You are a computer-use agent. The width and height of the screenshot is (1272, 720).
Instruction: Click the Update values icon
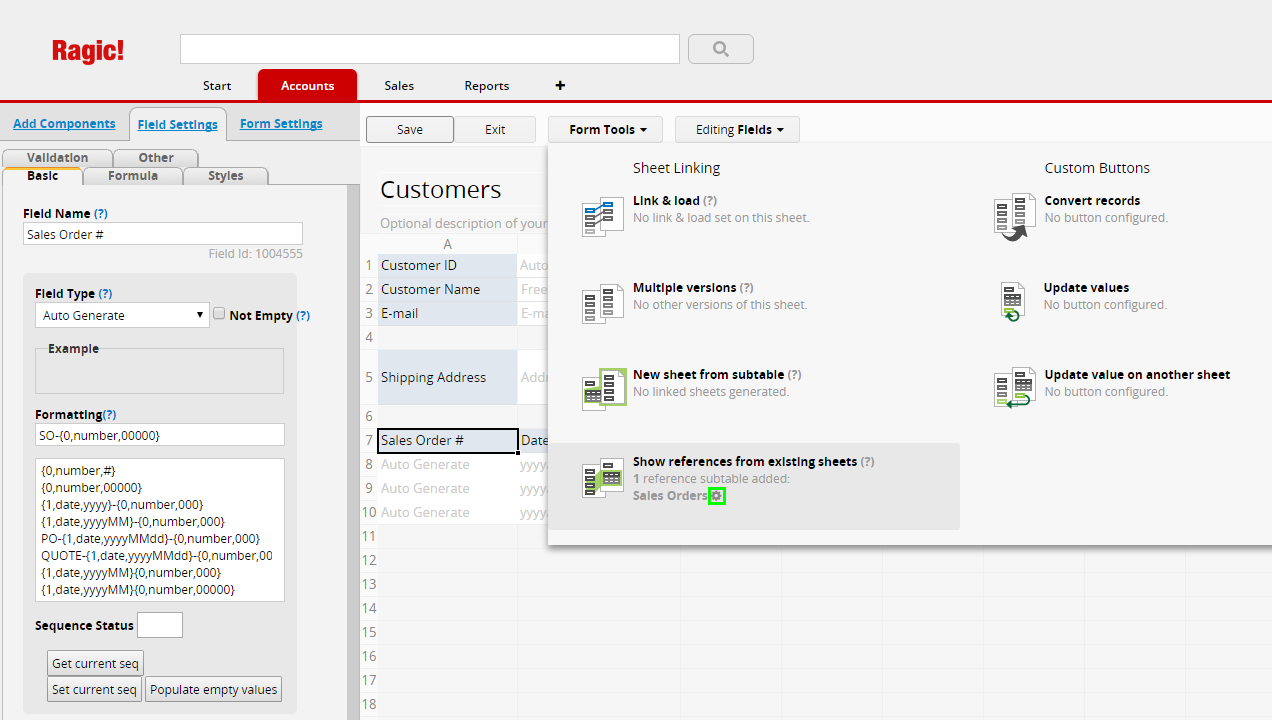(1012, 301)
